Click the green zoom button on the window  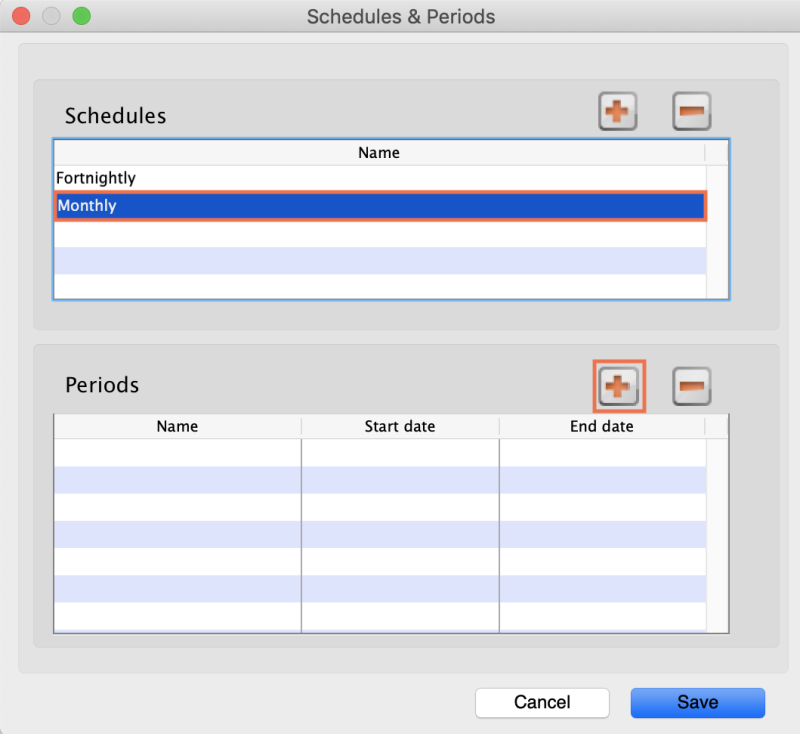coord(82,16)
